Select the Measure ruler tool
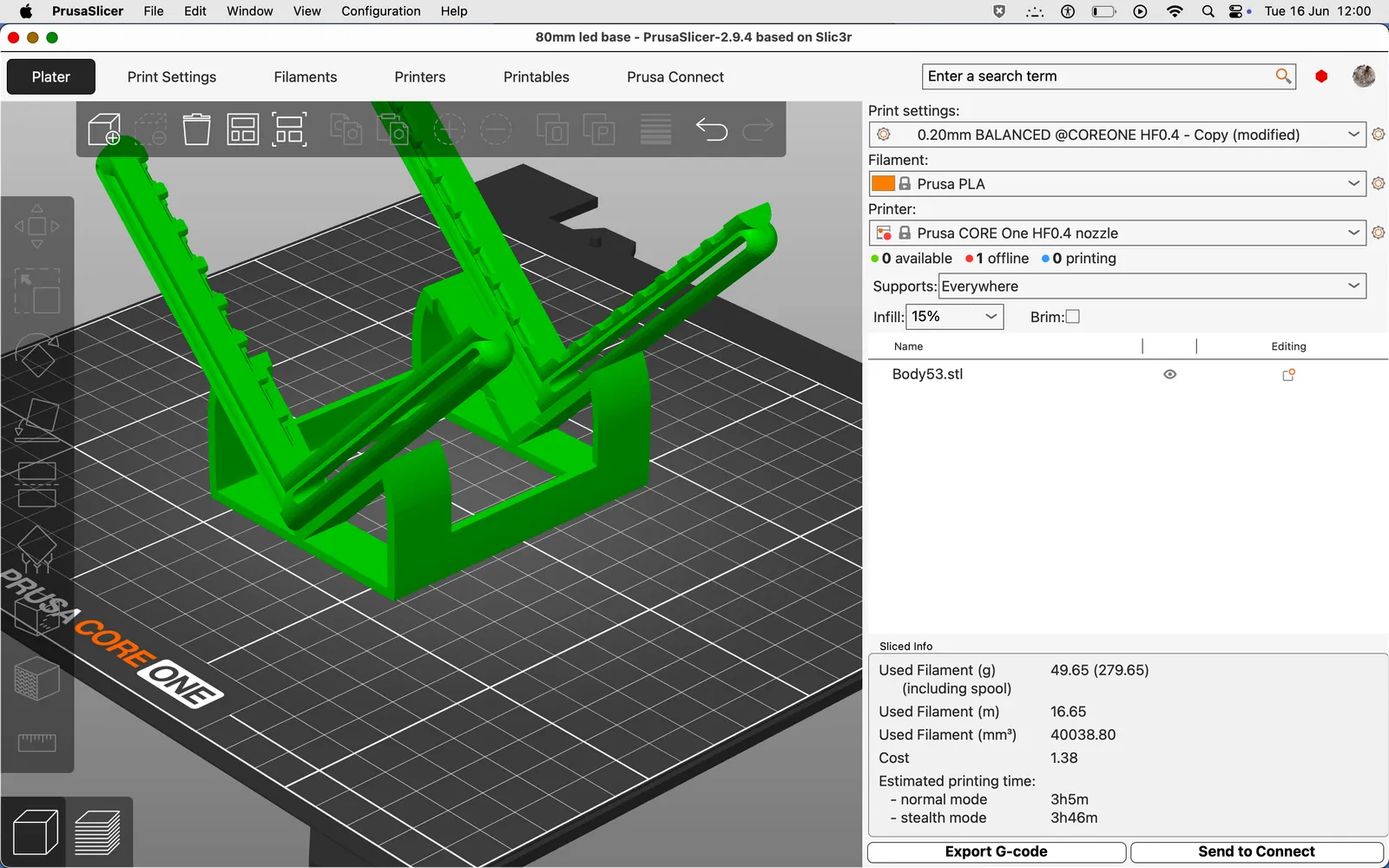The width and height of the screenshot is (1389, 868). click(37, 742)
